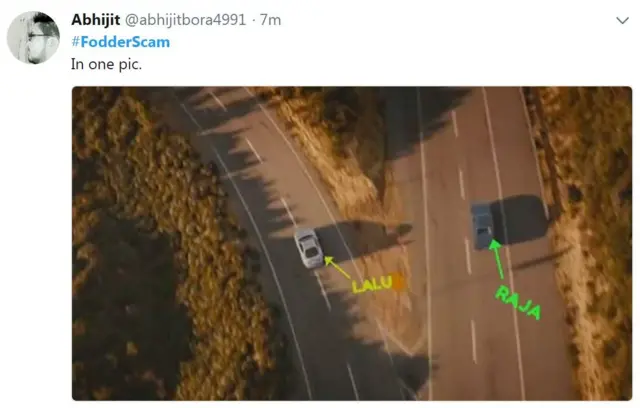Click the yellow LALU label

(372, 284)
